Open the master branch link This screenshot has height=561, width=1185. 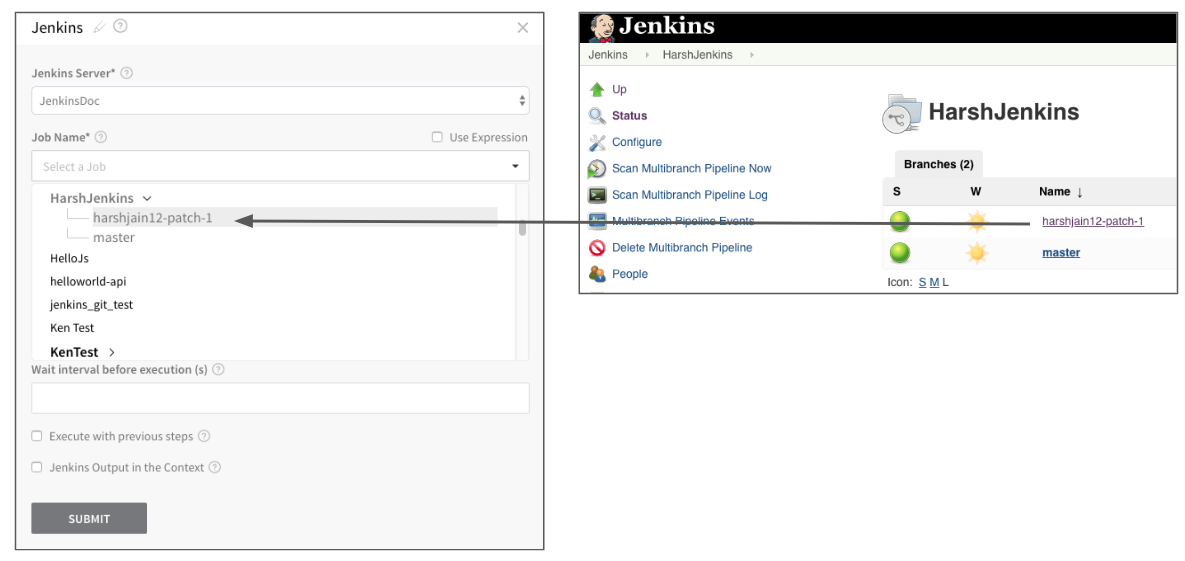coord(1061,253)
